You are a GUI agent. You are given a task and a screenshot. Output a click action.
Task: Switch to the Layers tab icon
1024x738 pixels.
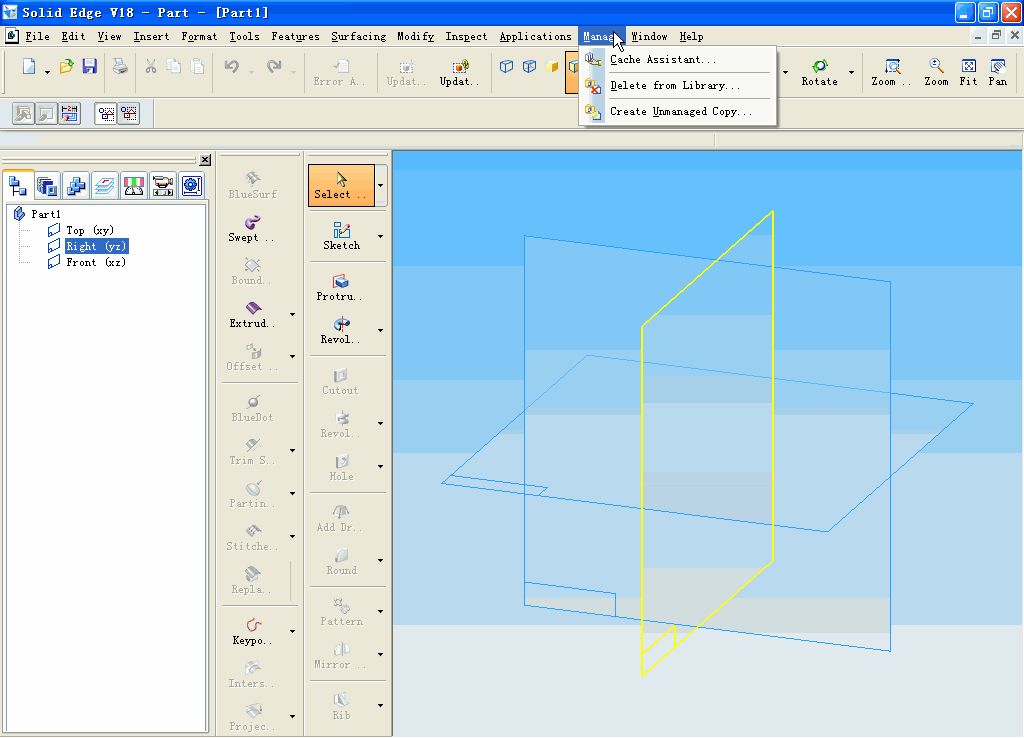(x=104, y=186)
